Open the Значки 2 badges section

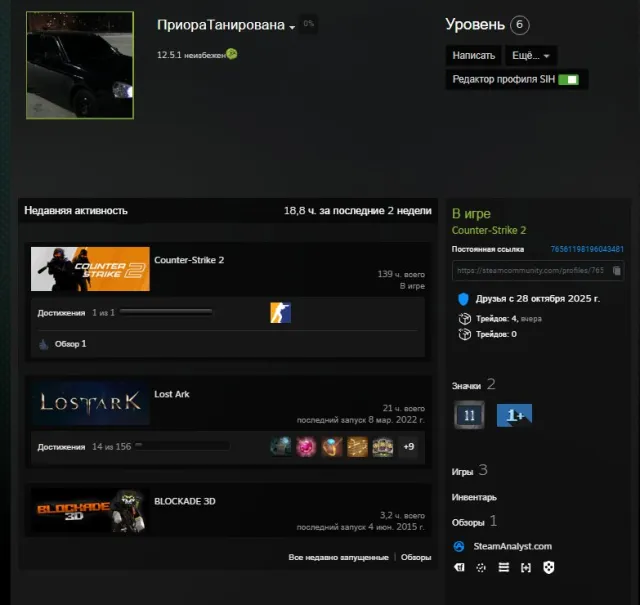[473, 385]
